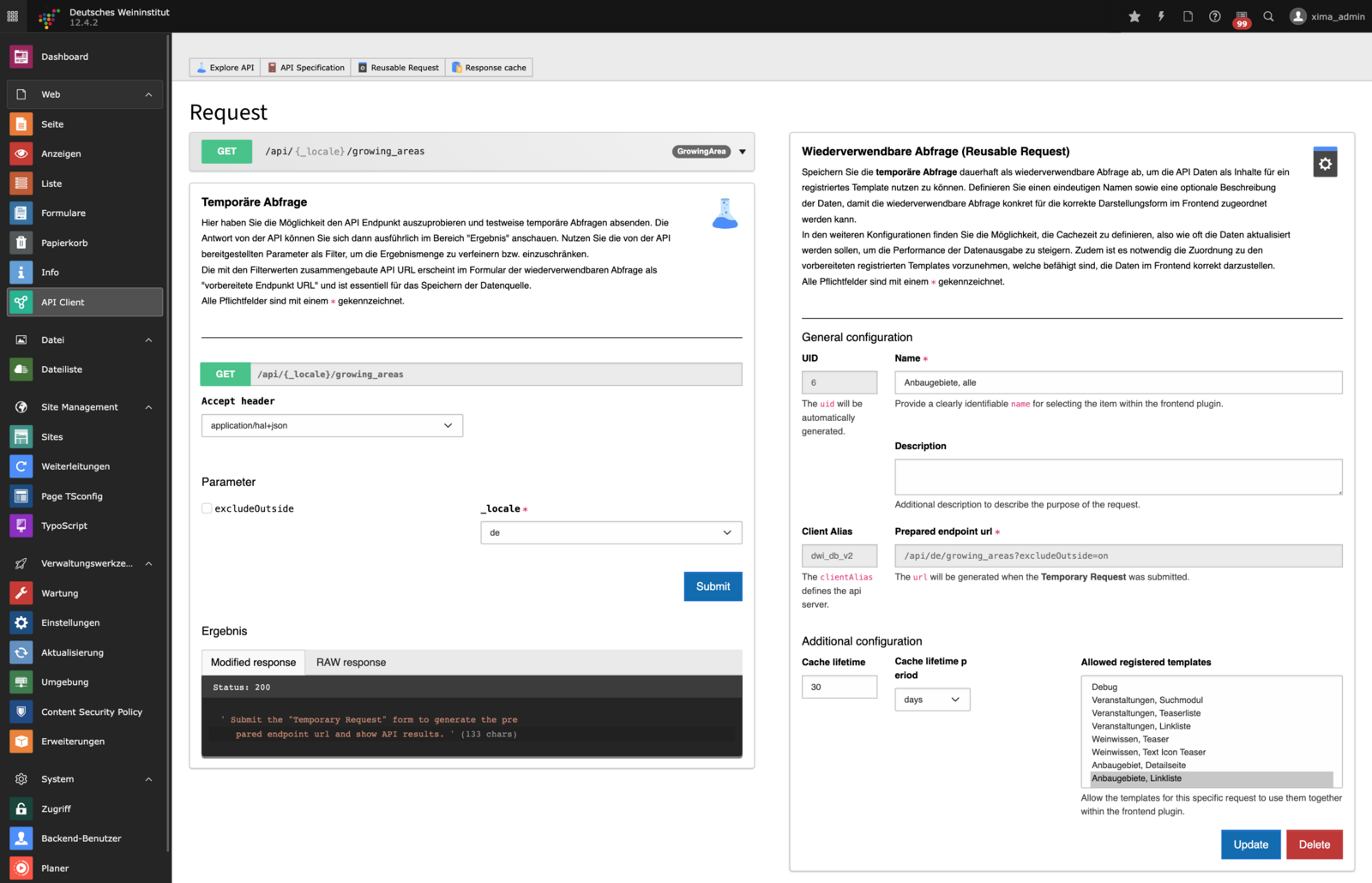
Task: Click the Submit button
Action: (713, 586)
